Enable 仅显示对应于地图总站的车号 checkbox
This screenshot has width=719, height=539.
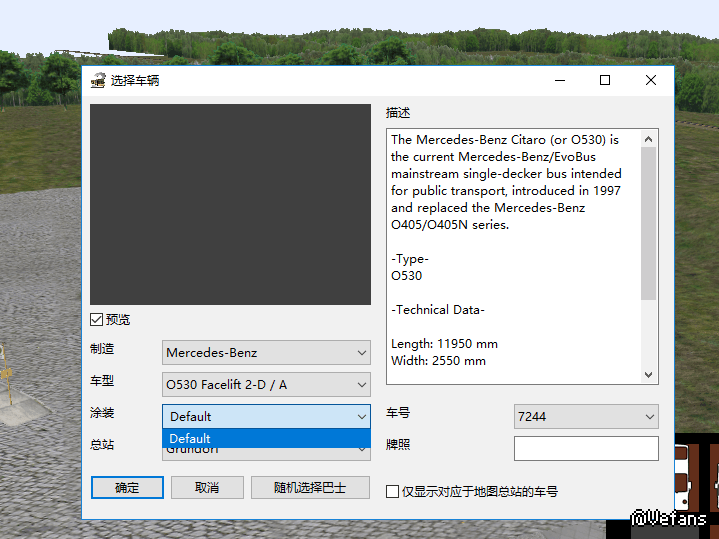point(393,492)
